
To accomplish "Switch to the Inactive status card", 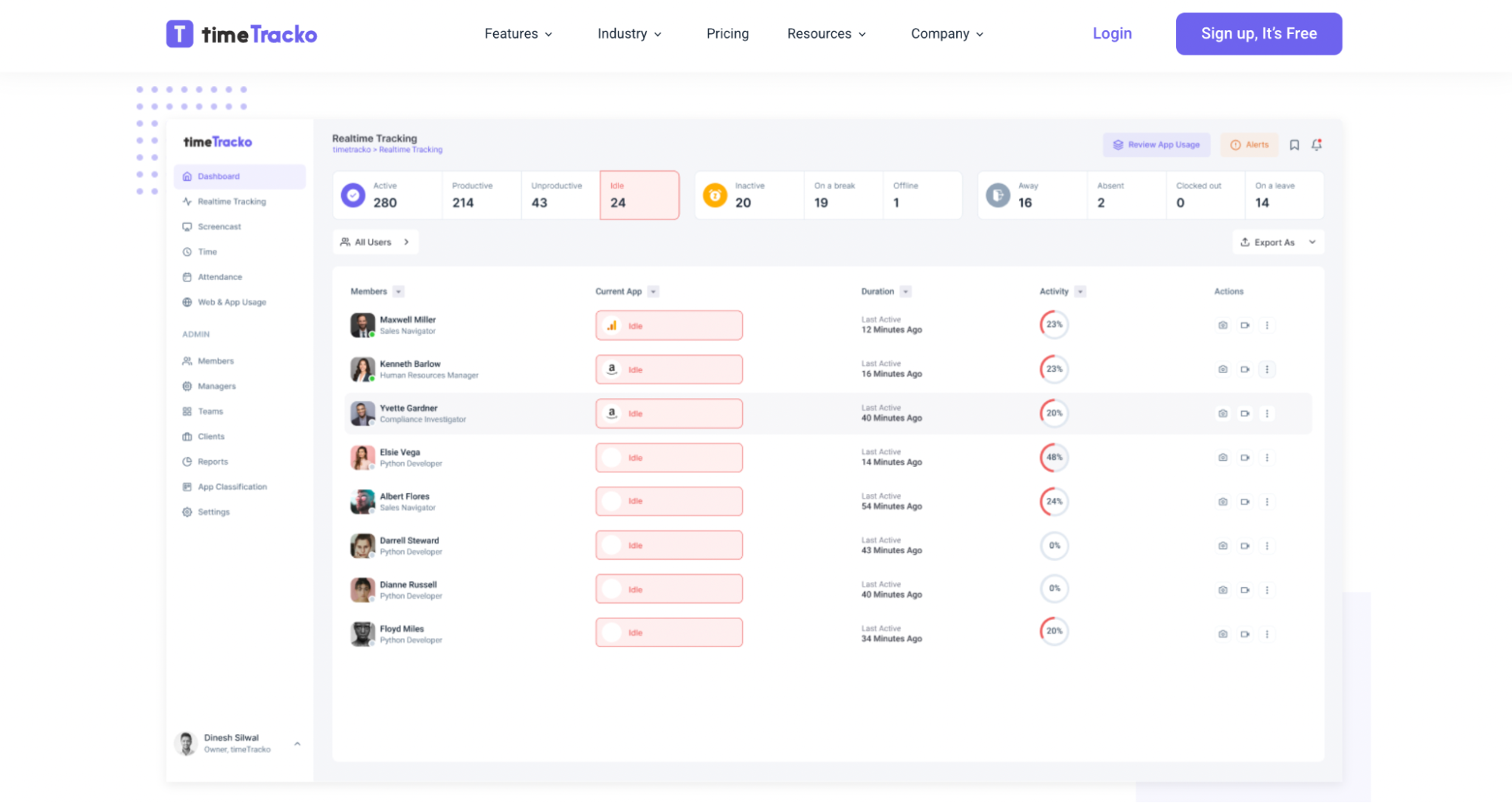I will point(749,195).
